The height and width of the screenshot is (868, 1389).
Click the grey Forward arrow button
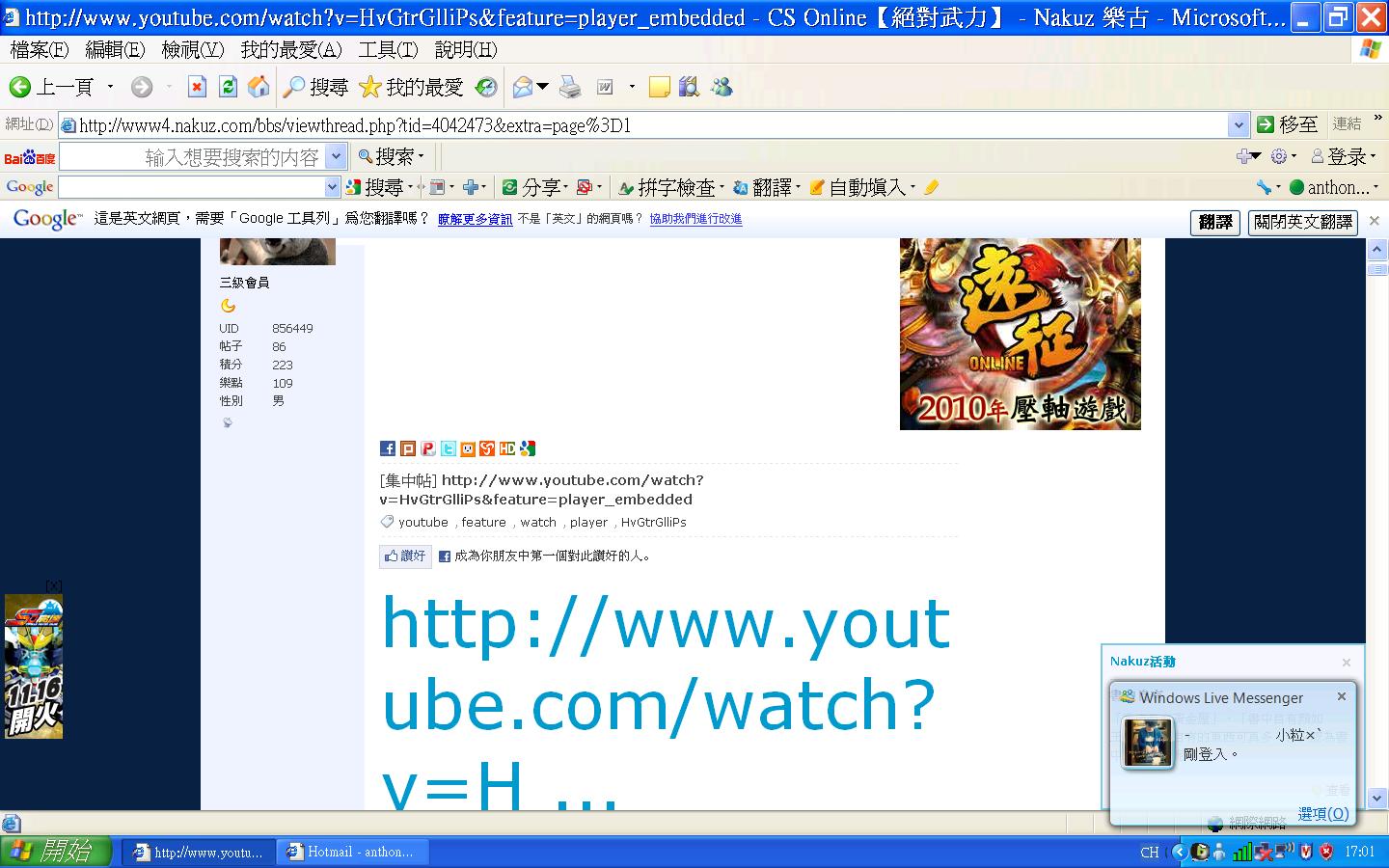pos(142,88)
